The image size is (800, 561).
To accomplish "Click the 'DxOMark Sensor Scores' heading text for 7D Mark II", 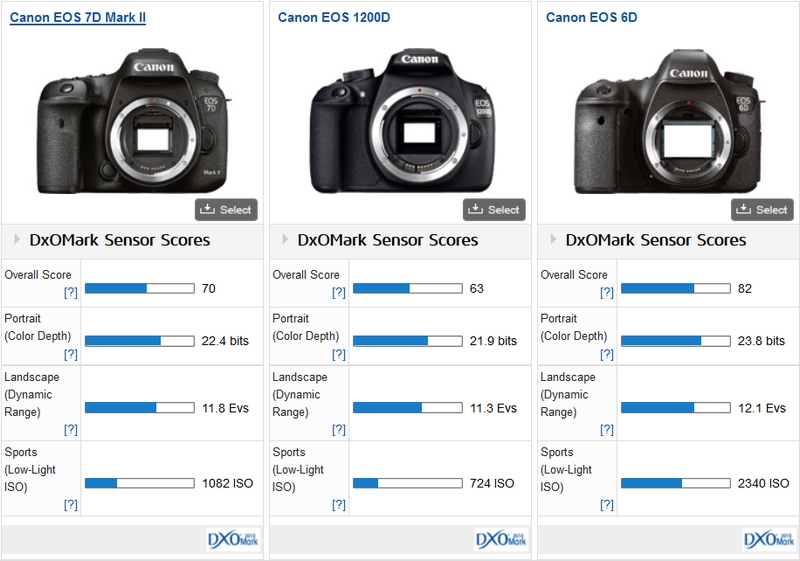I will coord(119,240).
